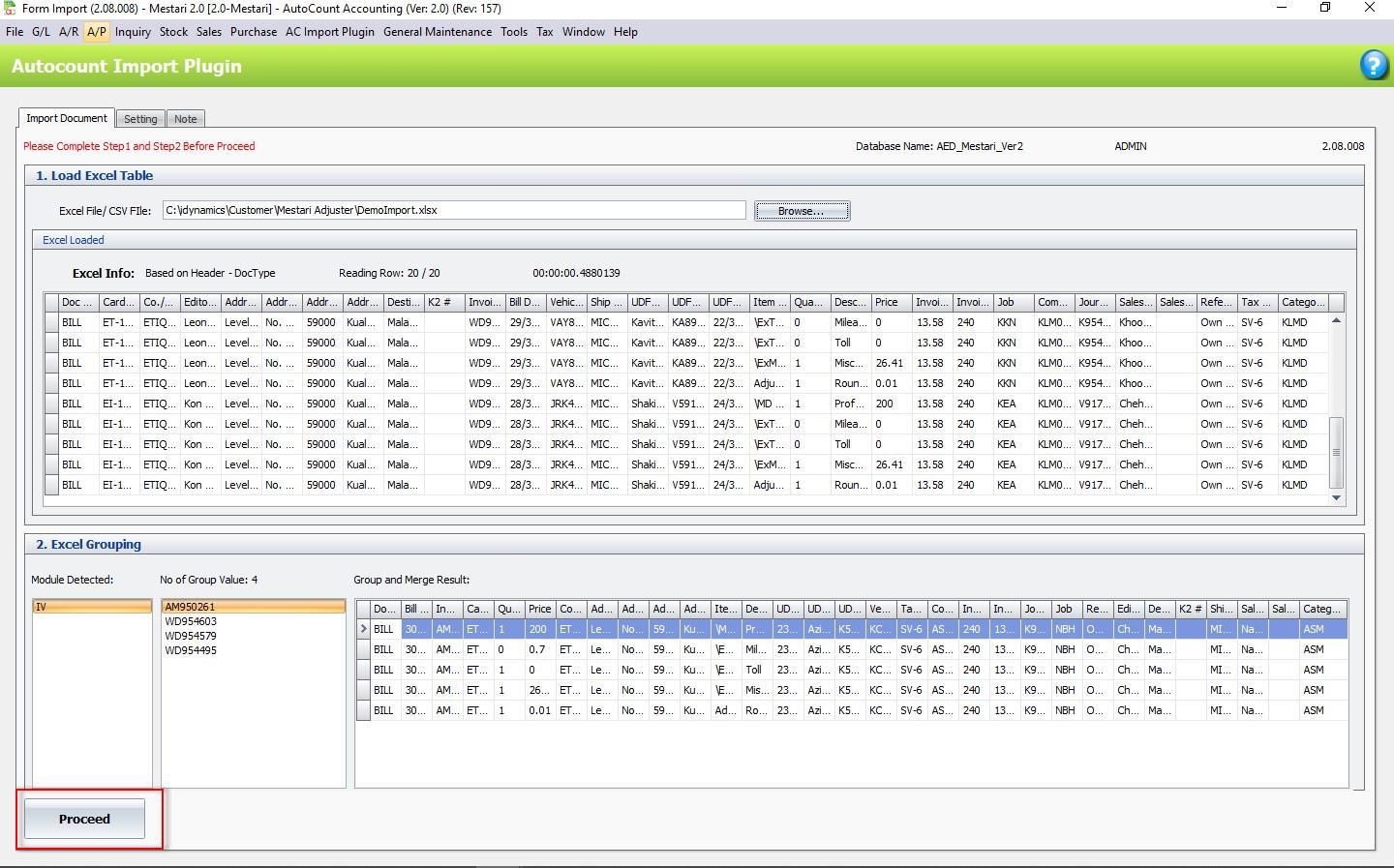Click inside the Excel File/CSV path field
Viewport: 1394px width, 868px height.
click(453, 210)
